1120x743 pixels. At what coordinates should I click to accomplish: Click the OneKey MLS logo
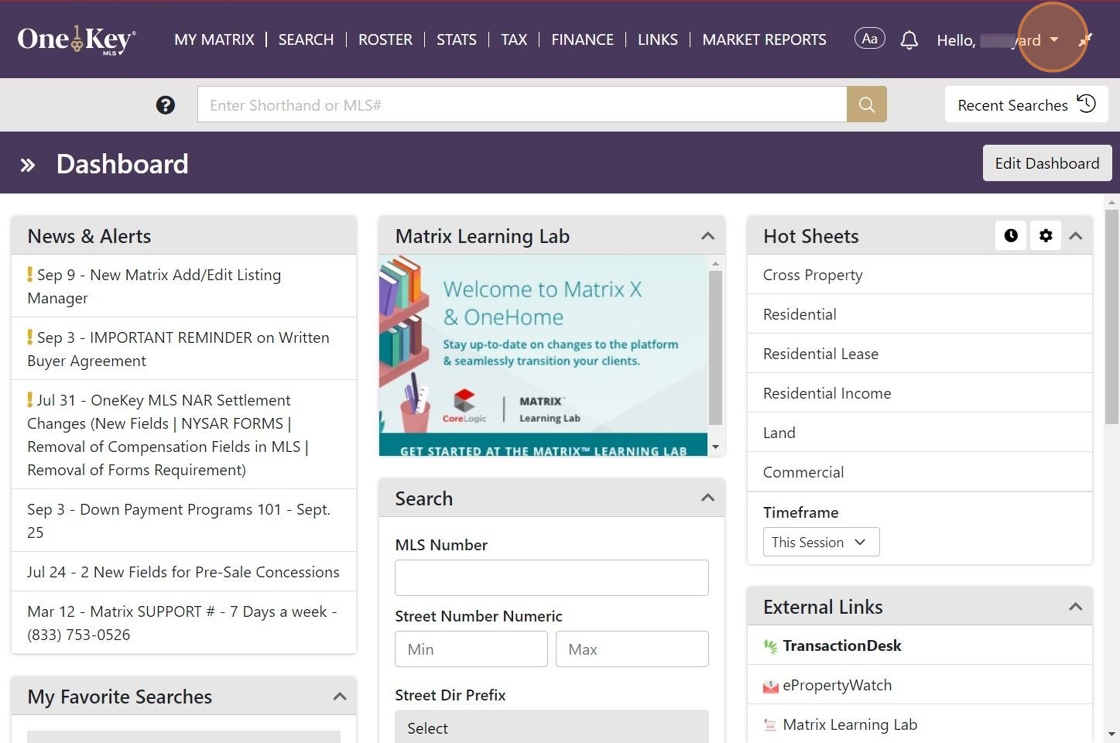pos(76,40)
